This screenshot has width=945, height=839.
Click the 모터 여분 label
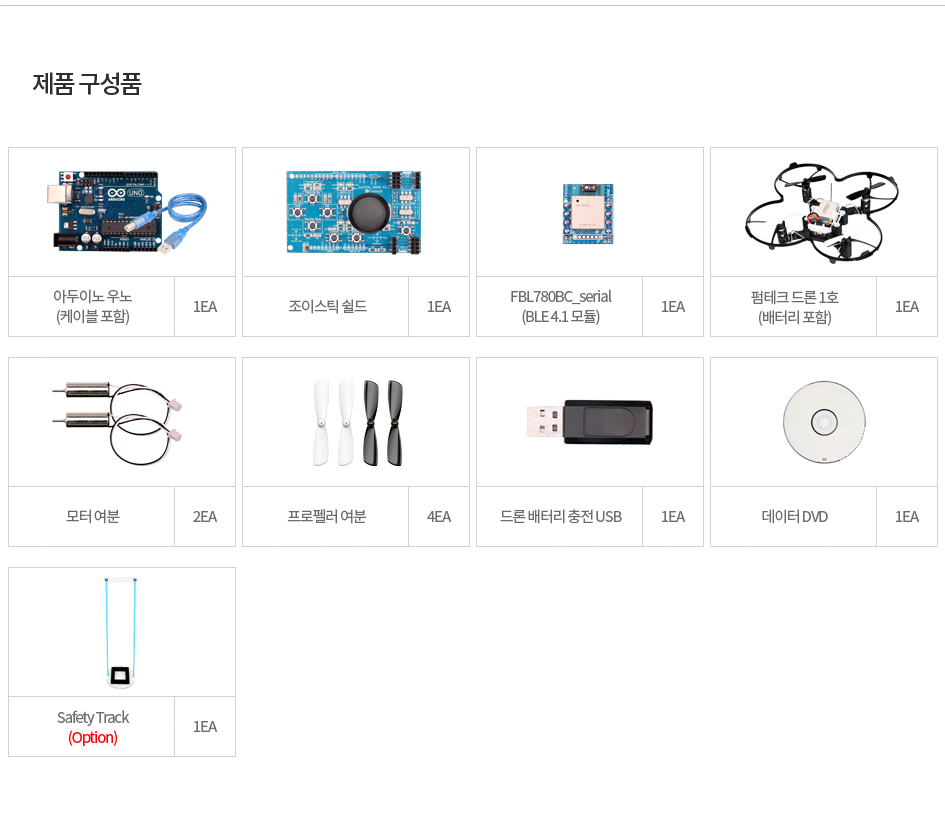pyautogui.click(x=92, y=517)
